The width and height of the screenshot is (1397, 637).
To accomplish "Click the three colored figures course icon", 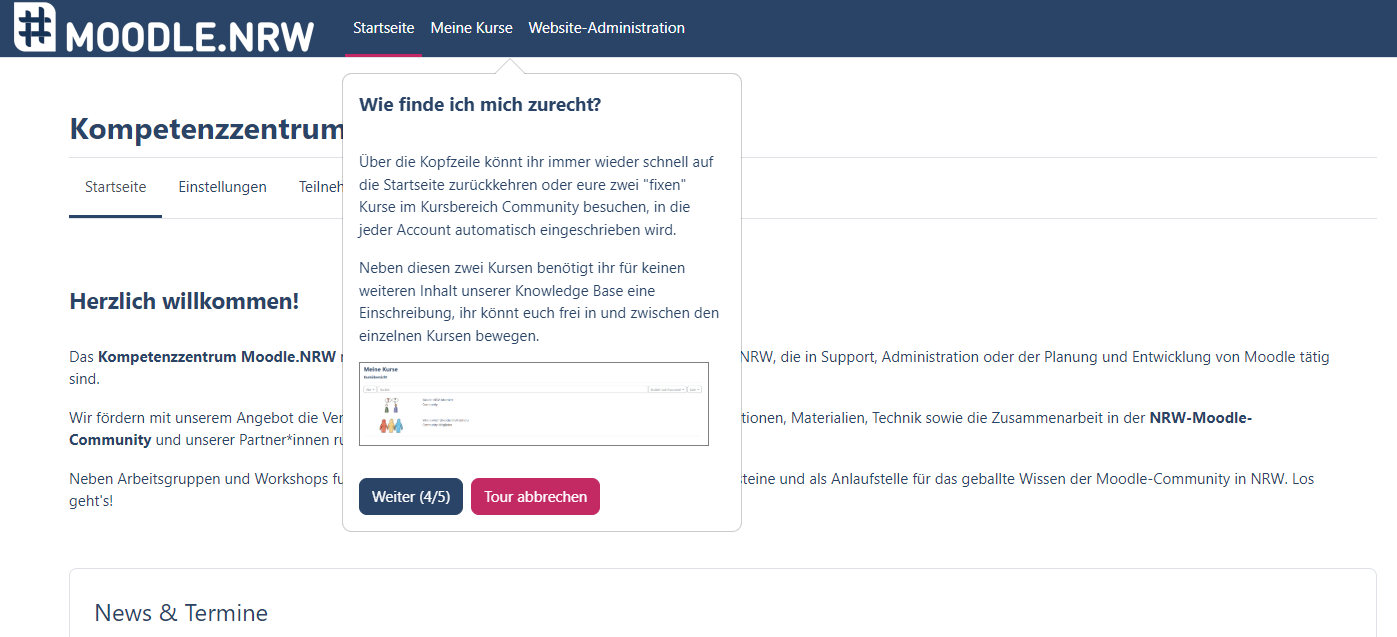I will pos(391,425).
